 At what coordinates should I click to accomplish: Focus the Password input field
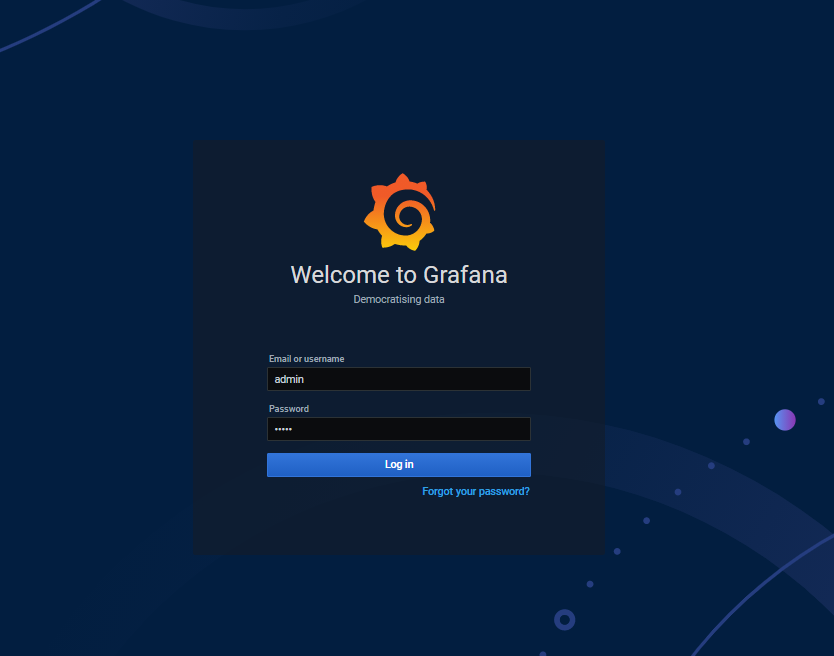pos(399,429)
